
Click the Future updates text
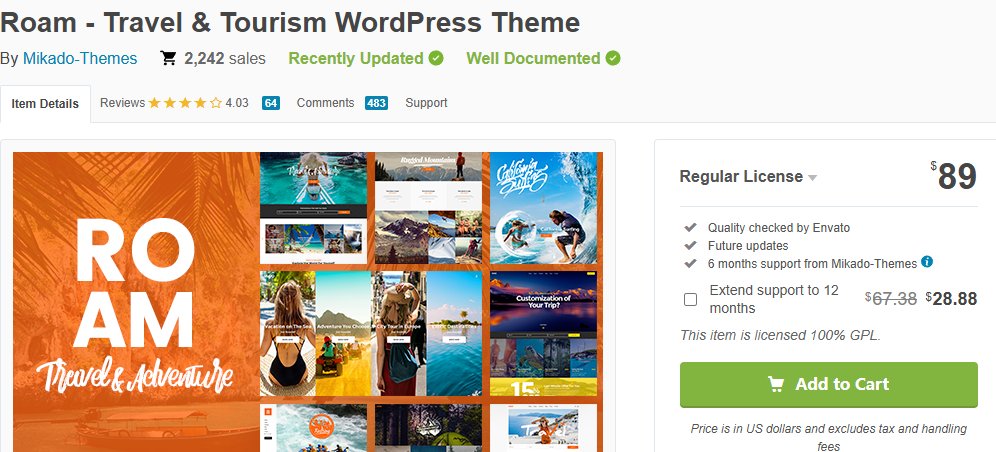coord(748,245)
